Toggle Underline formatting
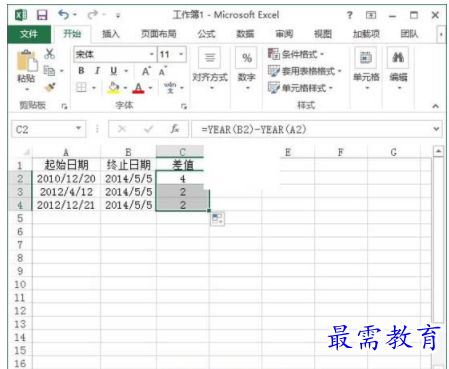Viewport: 449px width, 369px height. point(114,71)
